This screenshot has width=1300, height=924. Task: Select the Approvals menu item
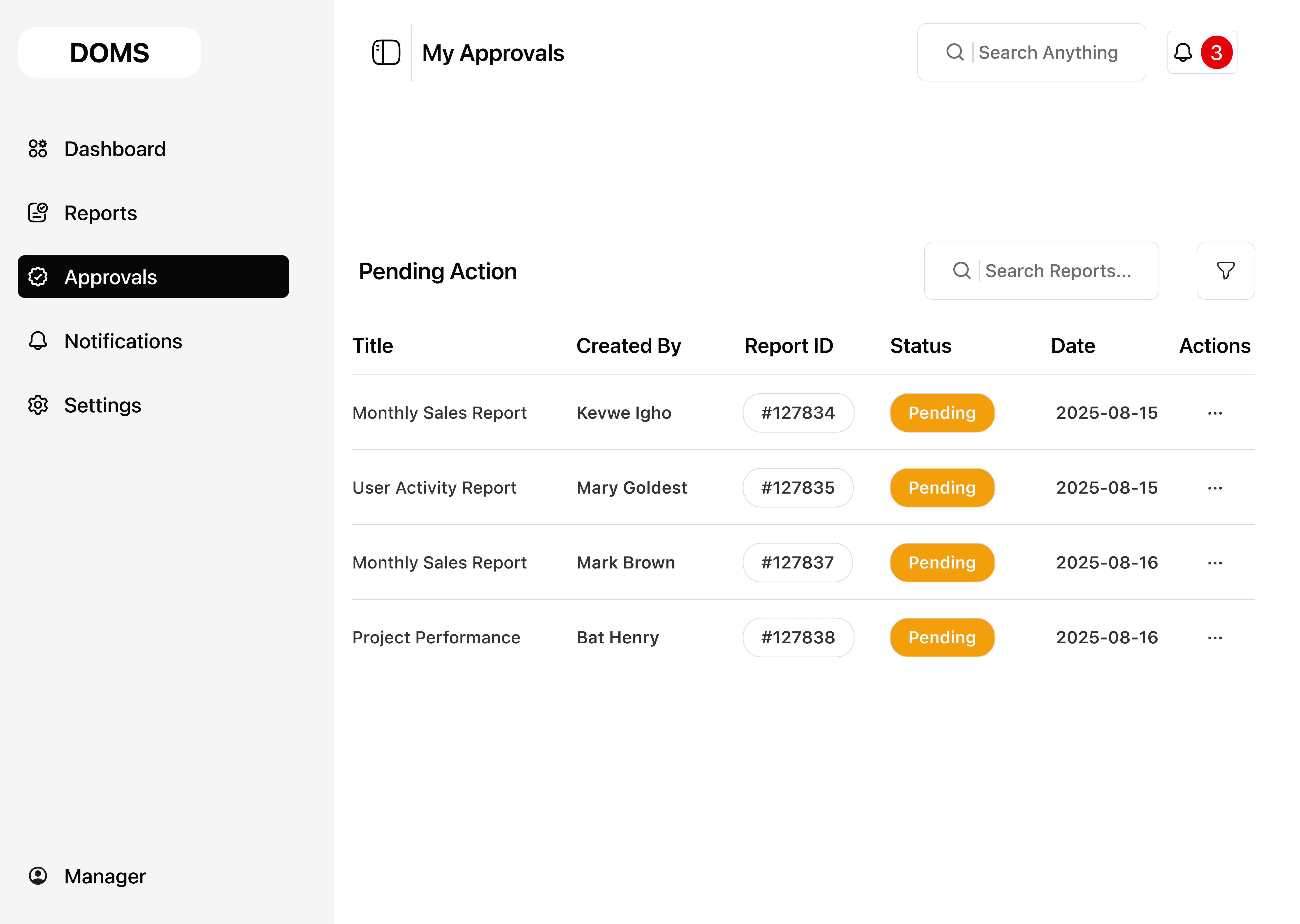(x=153, y=277)
